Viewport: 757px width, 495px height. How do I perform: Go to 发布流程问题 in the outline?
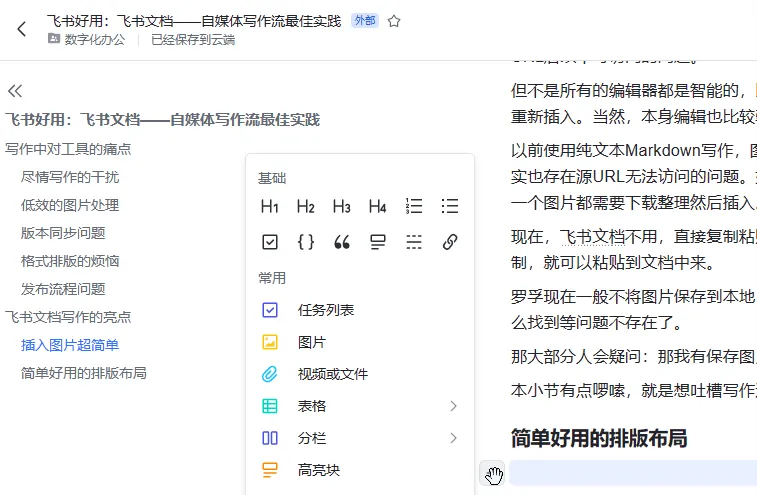pyautogui.click(x=63, y=289)
